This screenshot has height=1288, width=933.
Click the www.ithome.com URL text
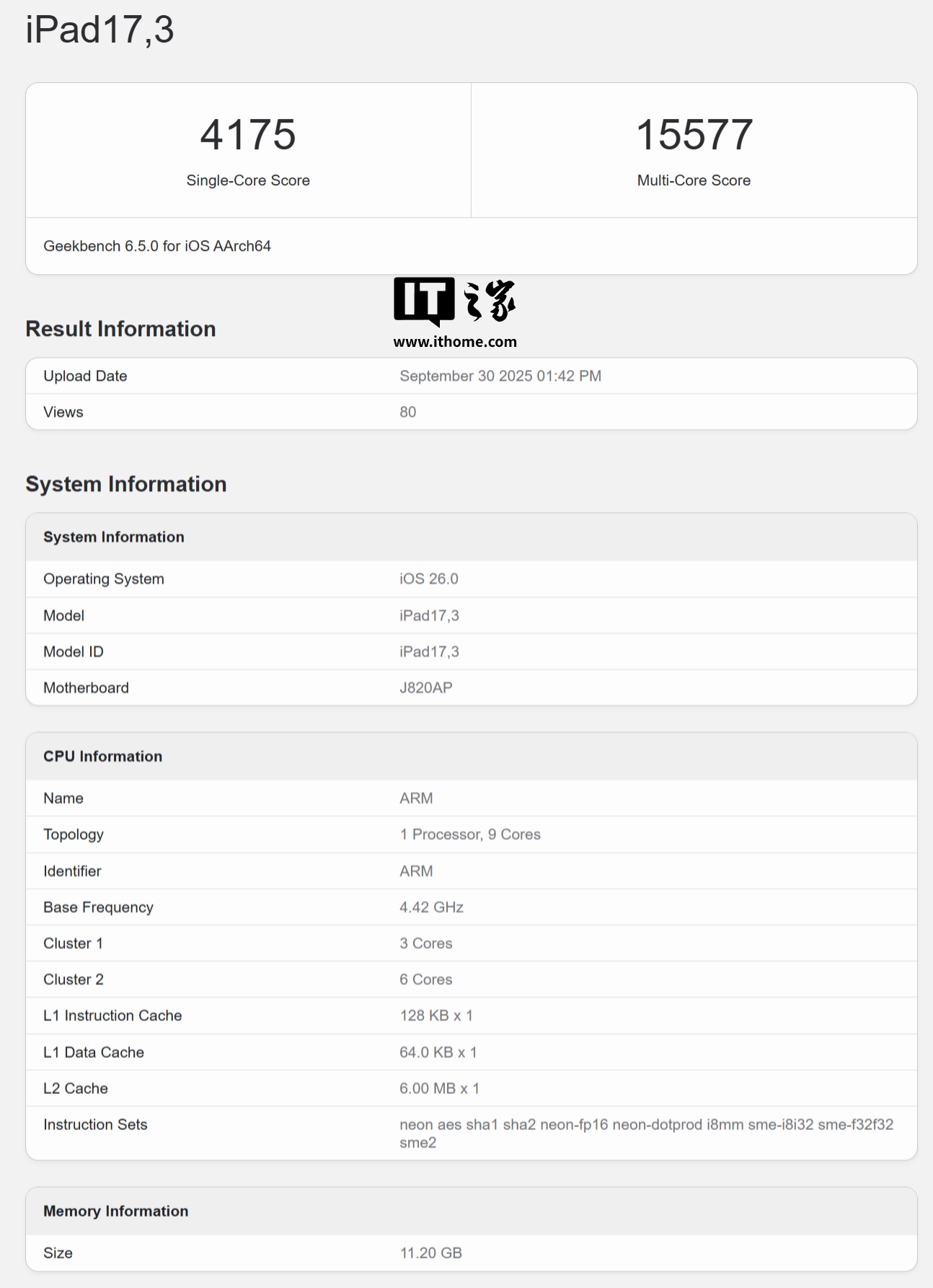tap(454, 342)
